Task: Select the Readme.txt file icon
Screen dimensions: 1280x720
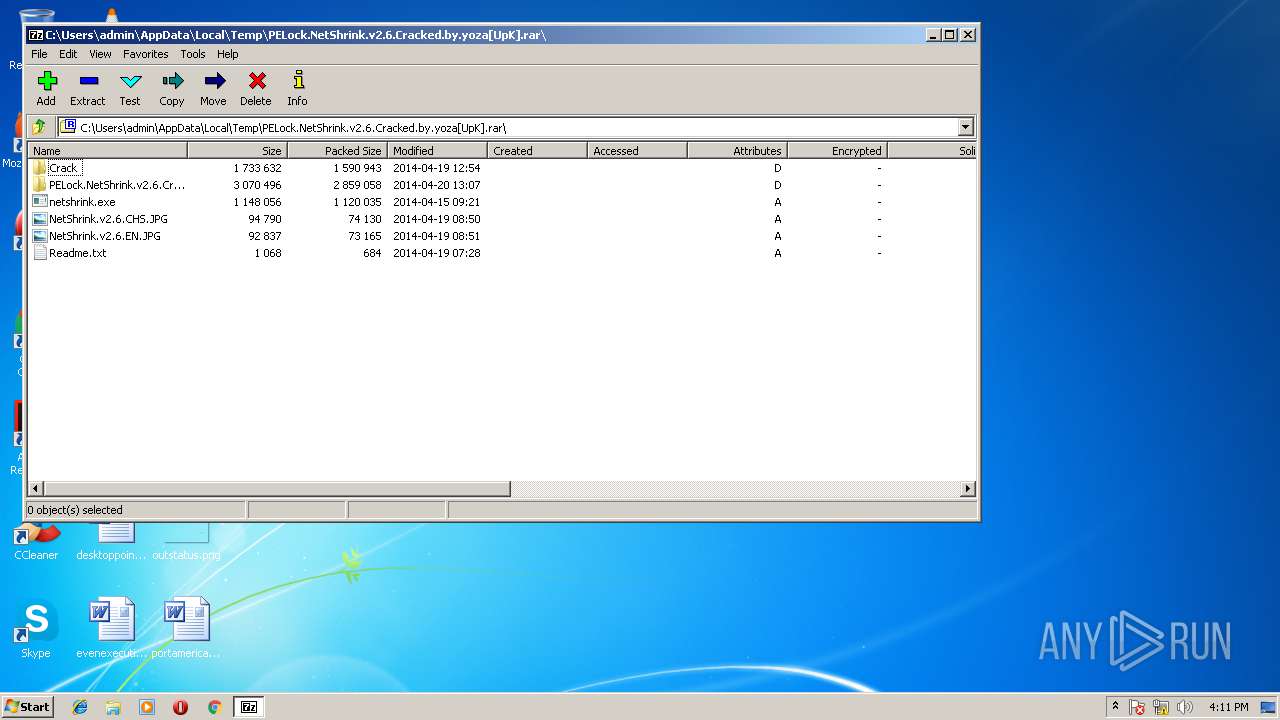Action: click(40, 253)
